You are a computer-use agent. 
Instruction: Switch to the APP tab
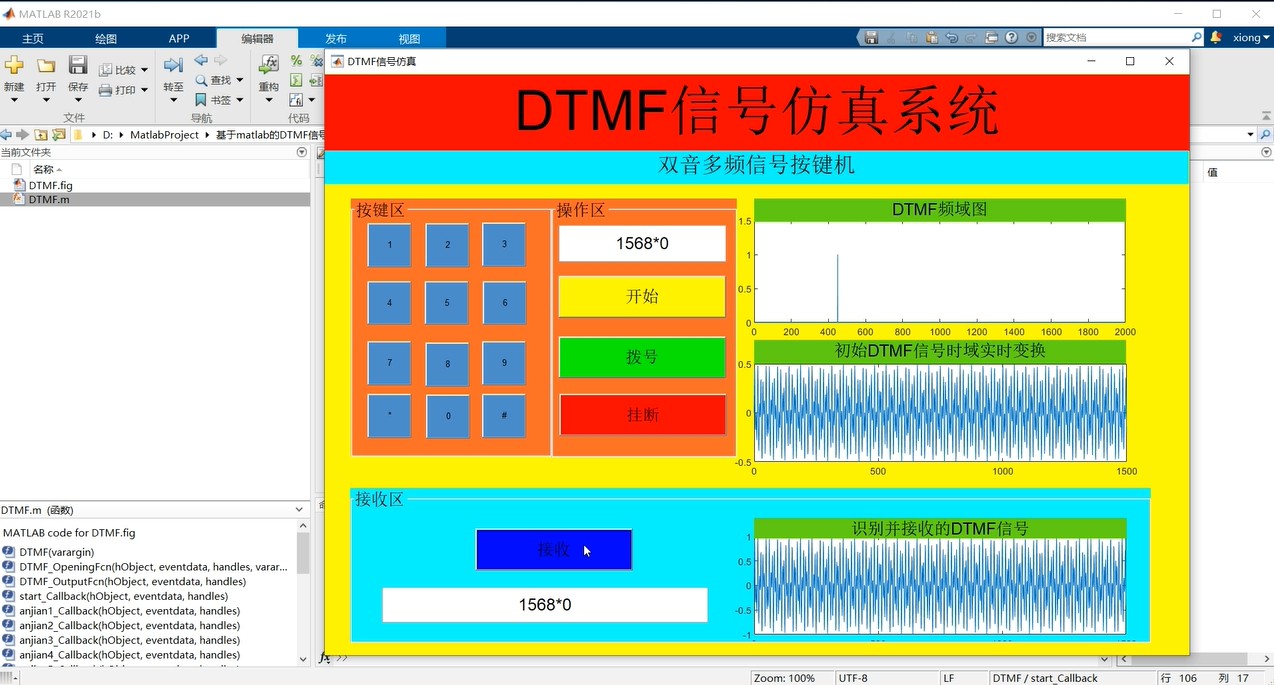point(179,38)
